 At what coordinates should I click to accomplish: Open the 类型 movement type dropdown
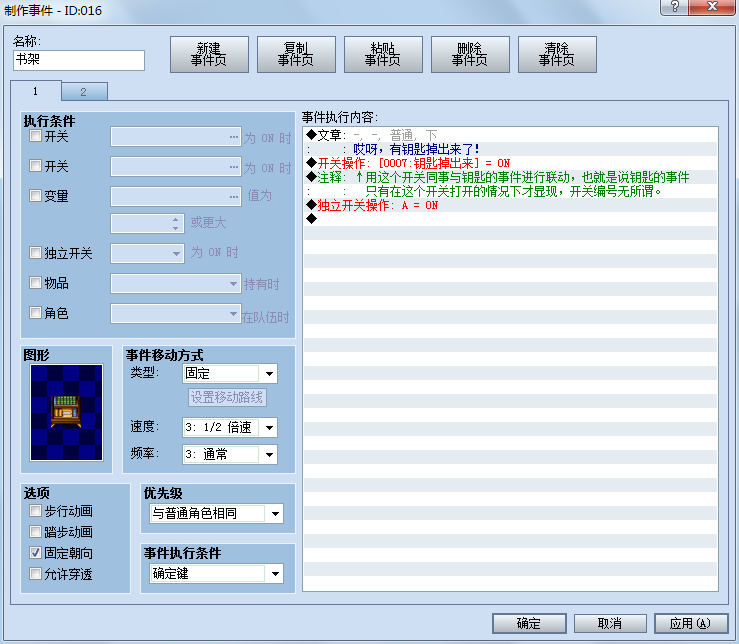coord(230,374)
